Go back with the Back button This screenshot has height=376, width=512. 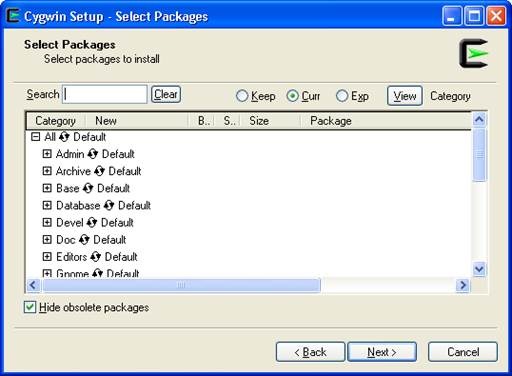pos(310,352)
